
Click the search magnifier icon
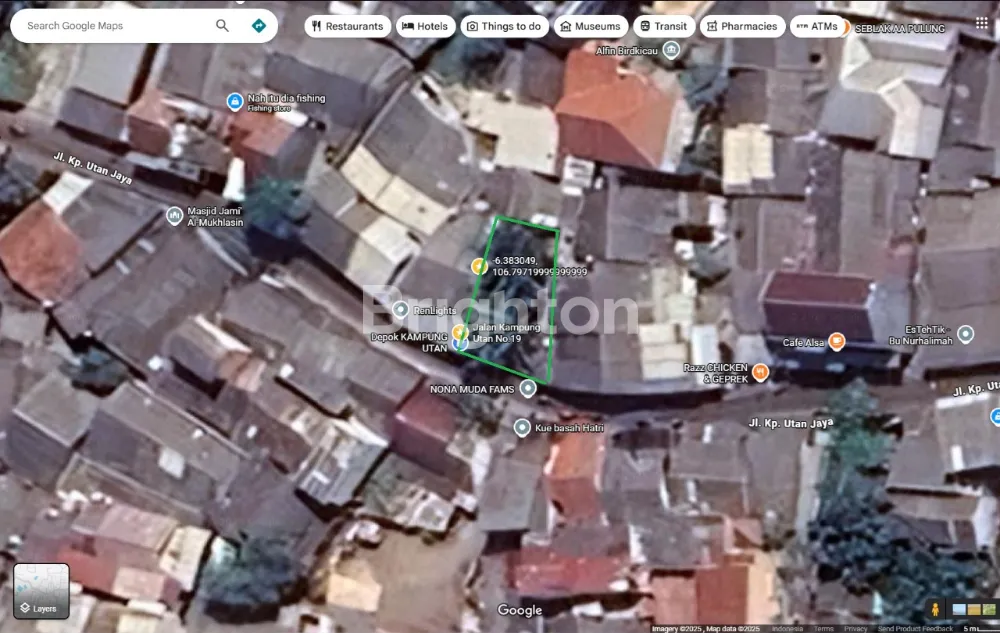tap(222, 26)
